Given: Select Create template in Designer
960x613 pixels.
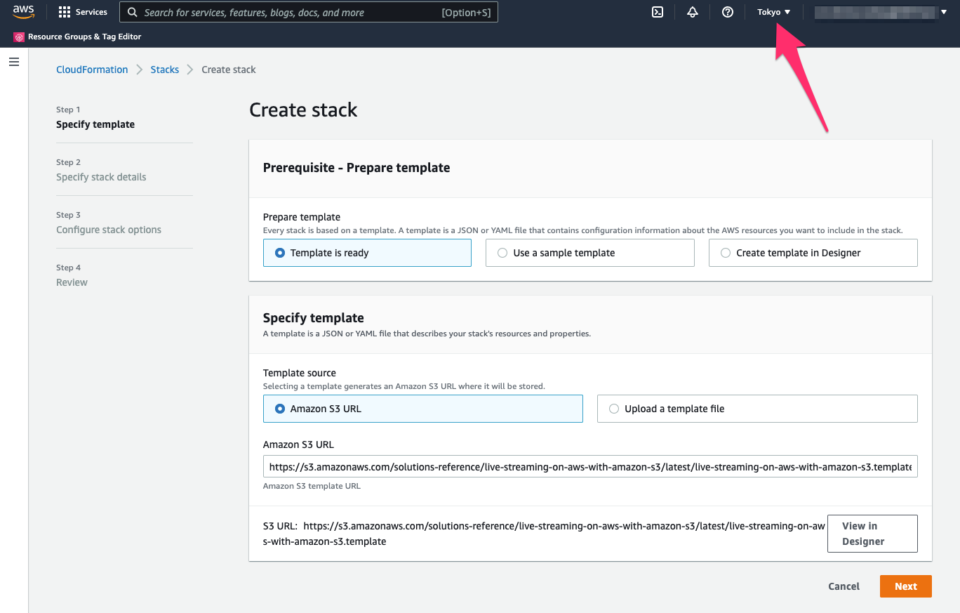Looking at the screenshot, I should click(x=726, y=252).
